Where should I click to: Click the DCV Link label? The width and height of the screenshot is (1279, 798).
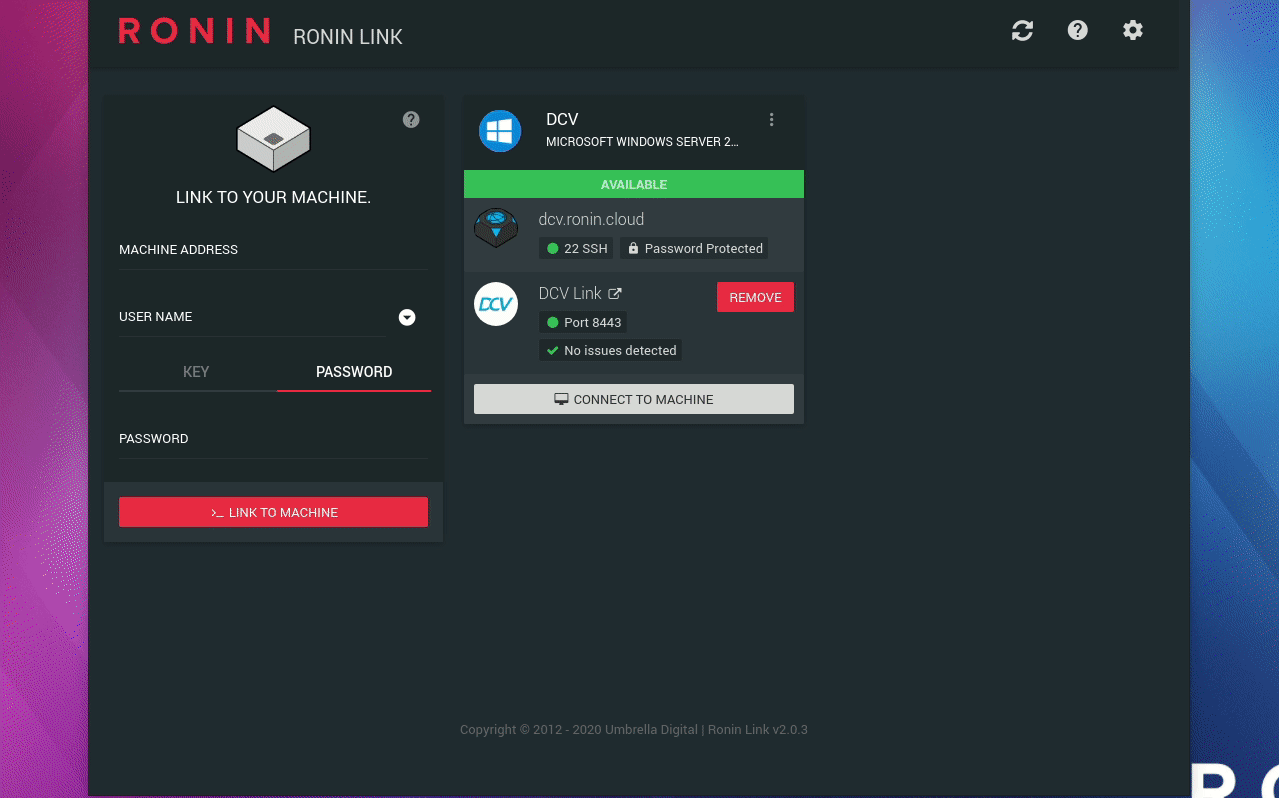(x=570, y=293)
